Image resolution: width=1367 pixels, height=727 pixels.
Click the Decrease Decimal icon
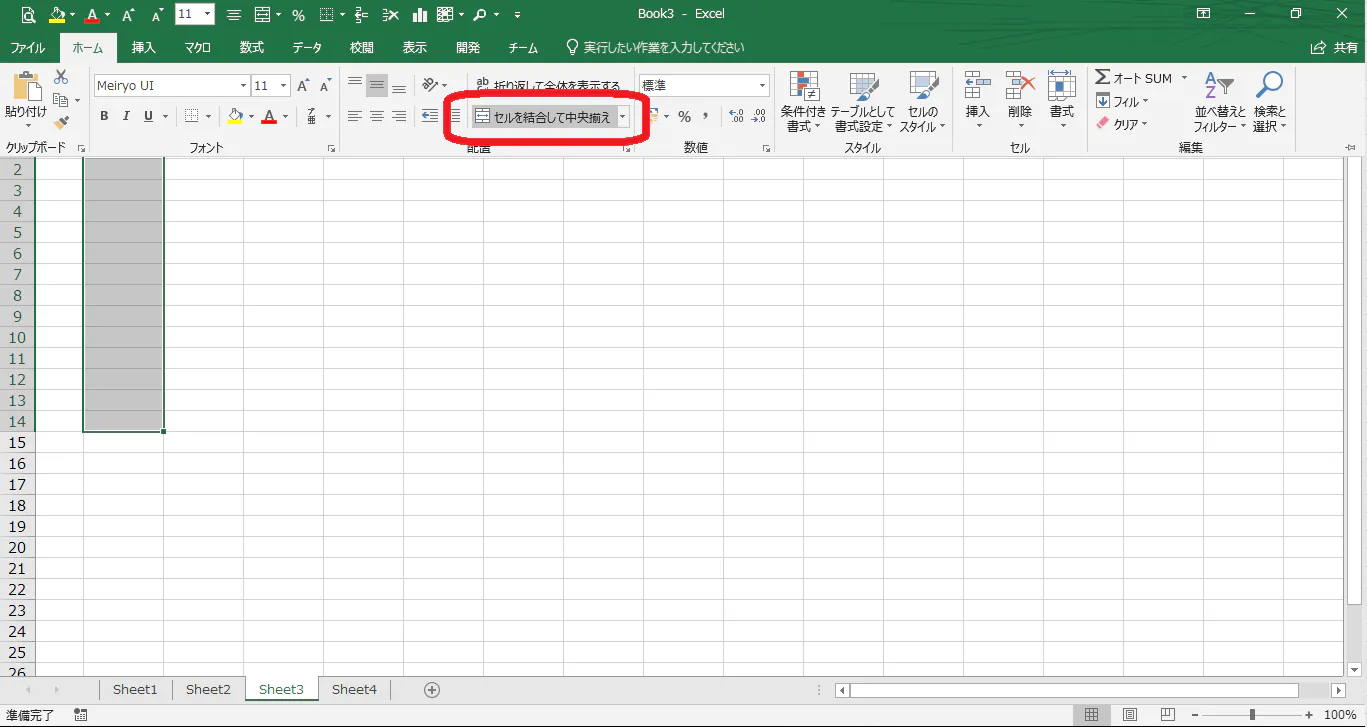759,117
